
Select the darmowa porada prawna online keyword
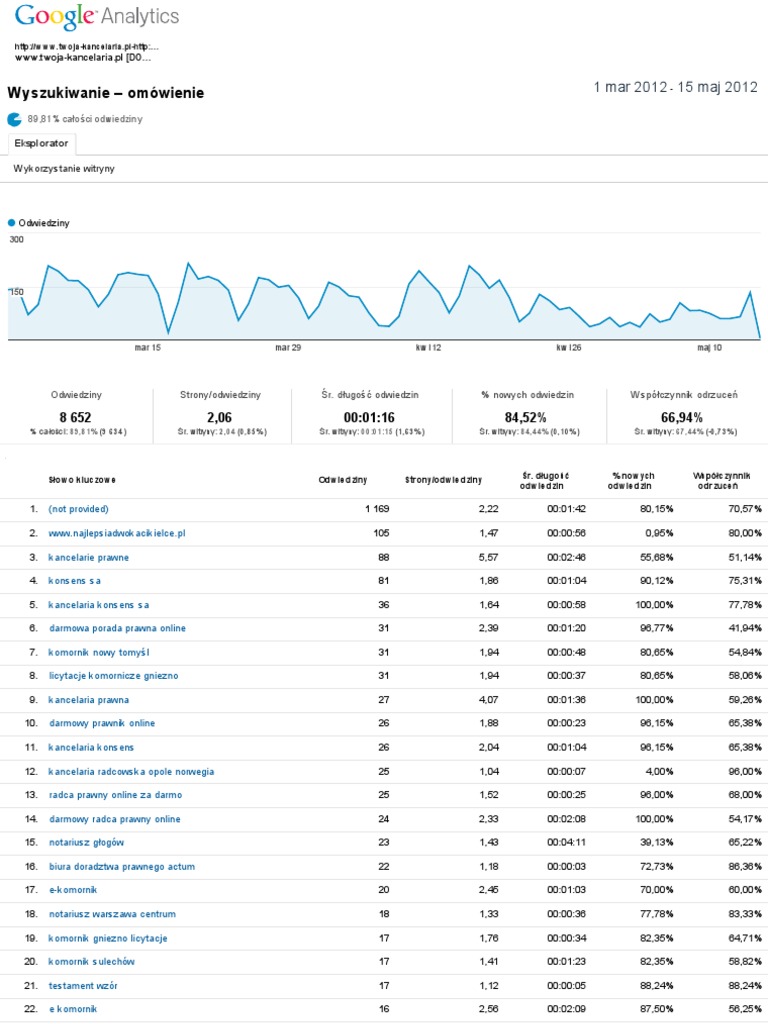point(117,628)
